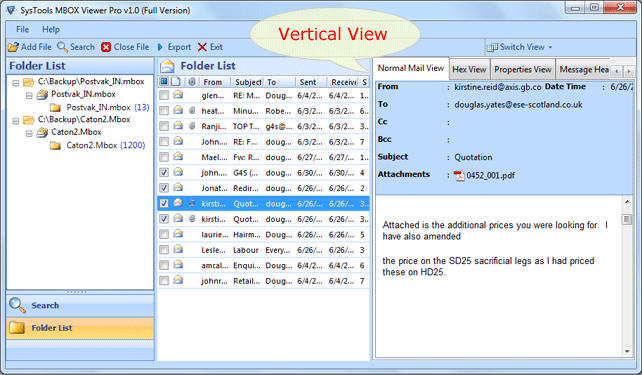Click the envelope icon of Lesle... email

(x=178, y=249)
